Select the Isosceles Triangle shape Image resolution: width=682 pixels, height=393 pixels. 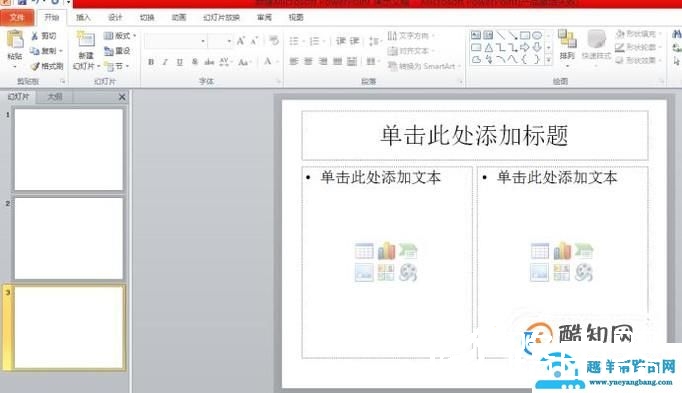pos(488,47)
